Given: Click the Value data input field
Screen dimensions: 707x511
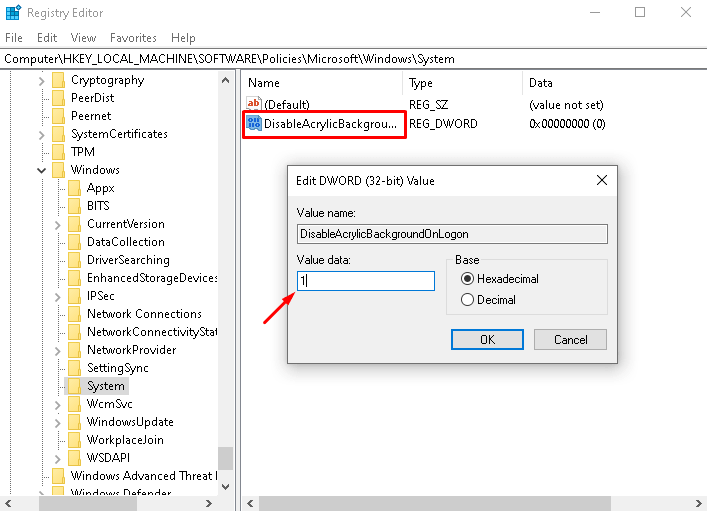Looking at the screenshot, I should click(x=366, y=281).
